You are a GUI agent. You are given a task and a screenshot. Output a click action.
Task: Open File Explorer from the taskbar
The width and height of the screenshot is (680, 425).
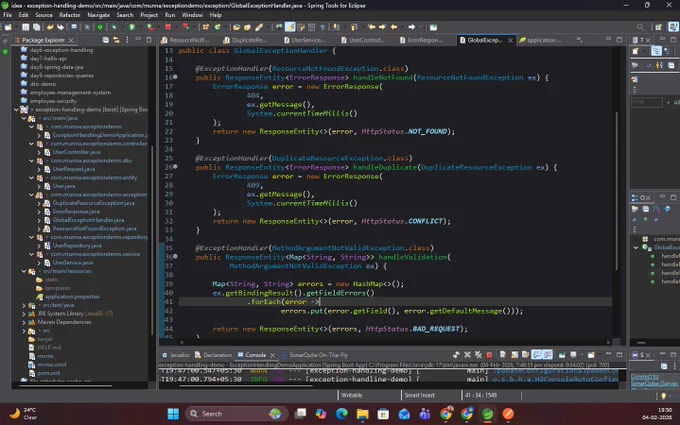pyautogui.click(x=363, y=414)
